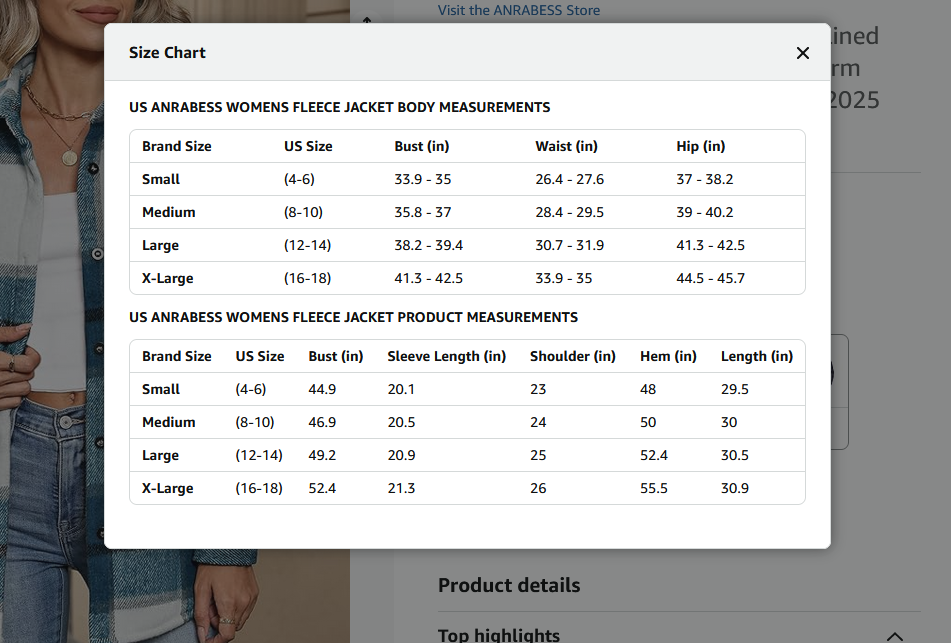This screenshot has width=951, height=643.
Task: Click product bust value 44.9
Action: pos(322,389)
